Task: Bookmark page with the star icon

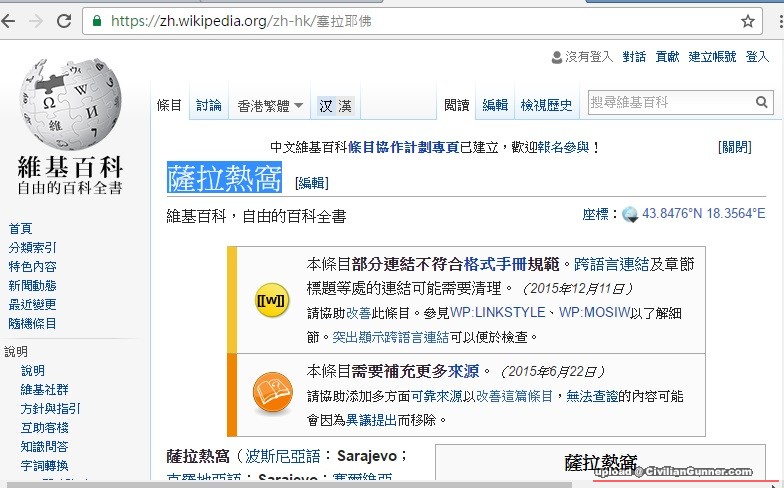Action: [747, 21]
